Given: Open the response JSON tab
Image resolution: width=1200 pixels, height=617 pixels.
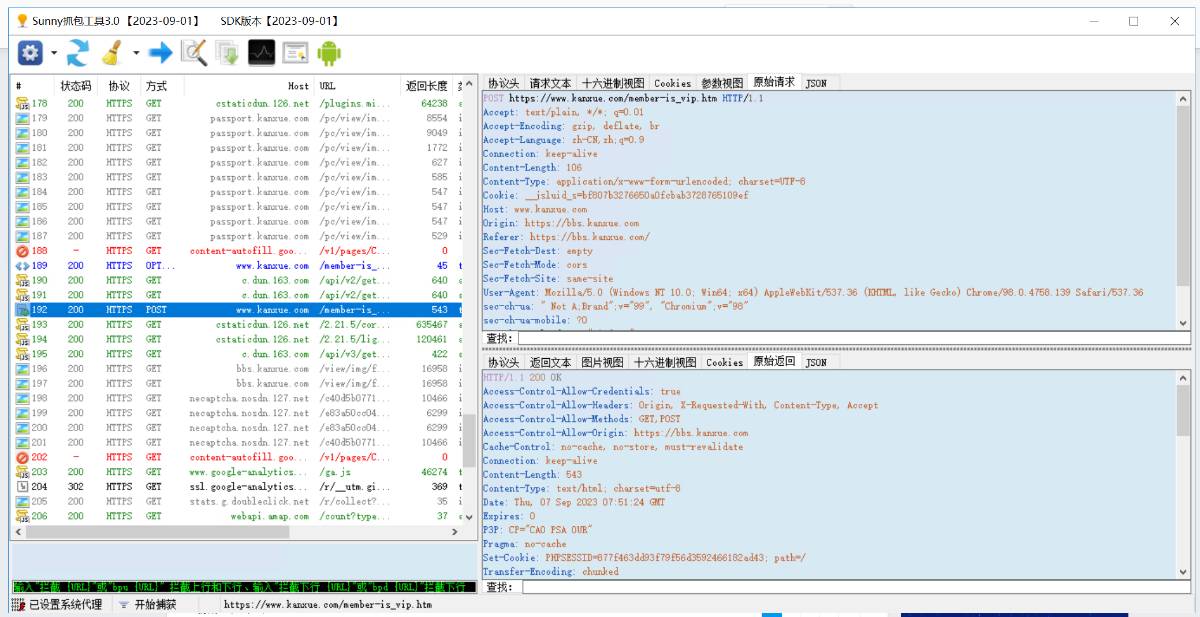Looking at the screenshot, I should (816, 362).
